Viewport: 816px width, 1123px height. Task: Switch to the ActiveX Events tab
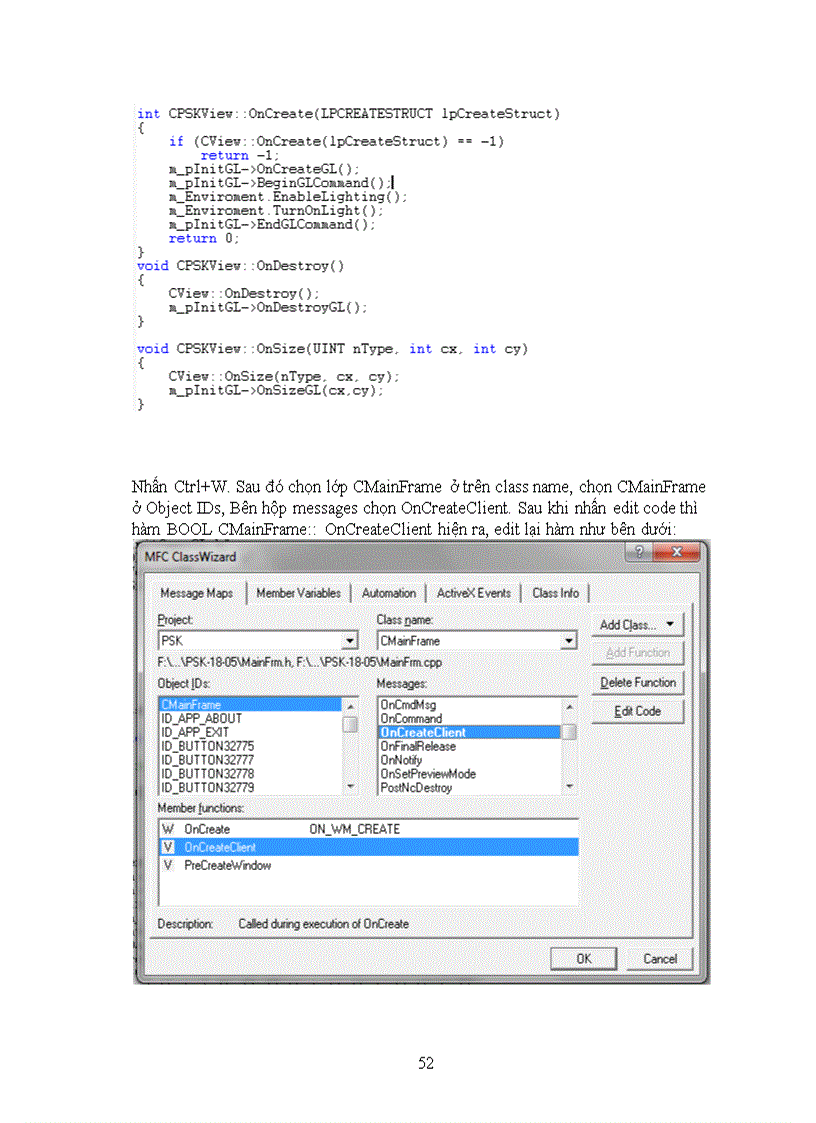tap(474, 593)
